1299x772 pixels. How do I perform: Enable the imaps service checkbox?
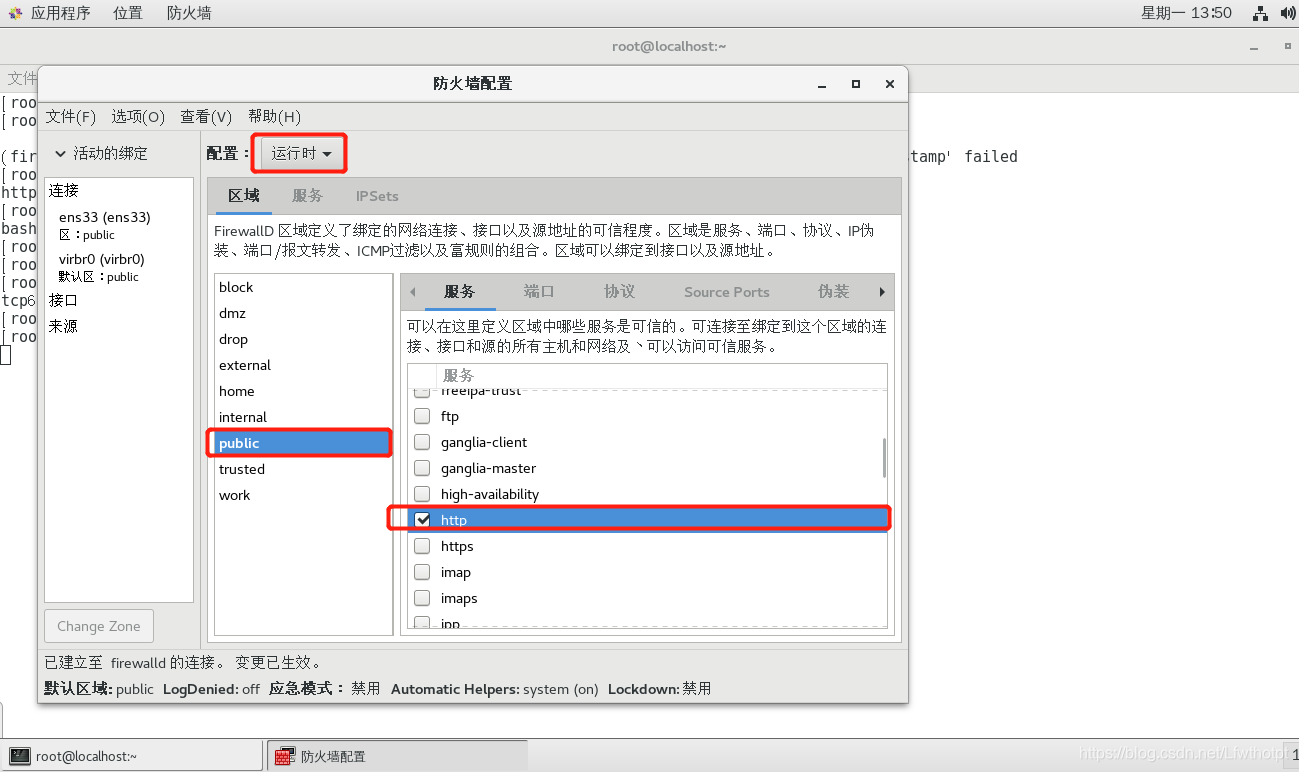pyautogui.click(x=422, y=598)
